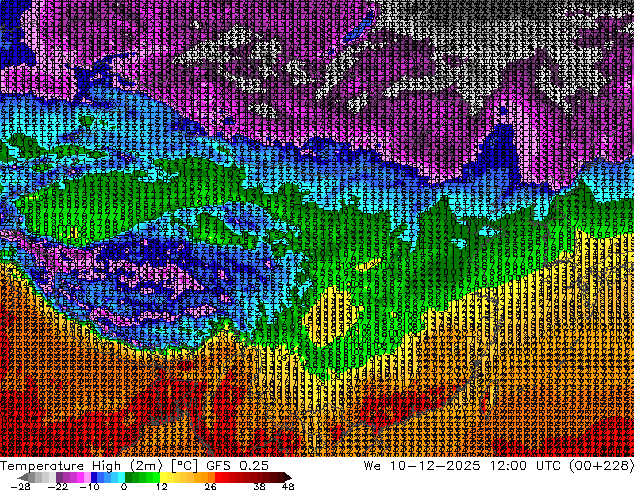Click the legend's dark right arrow tip
634x490 pixels.
(288, 477)
